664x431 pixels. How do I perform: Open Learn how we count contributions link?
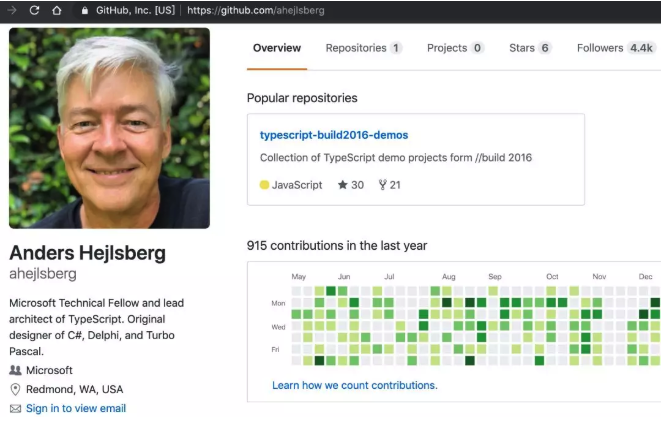[x=354, y=385]
